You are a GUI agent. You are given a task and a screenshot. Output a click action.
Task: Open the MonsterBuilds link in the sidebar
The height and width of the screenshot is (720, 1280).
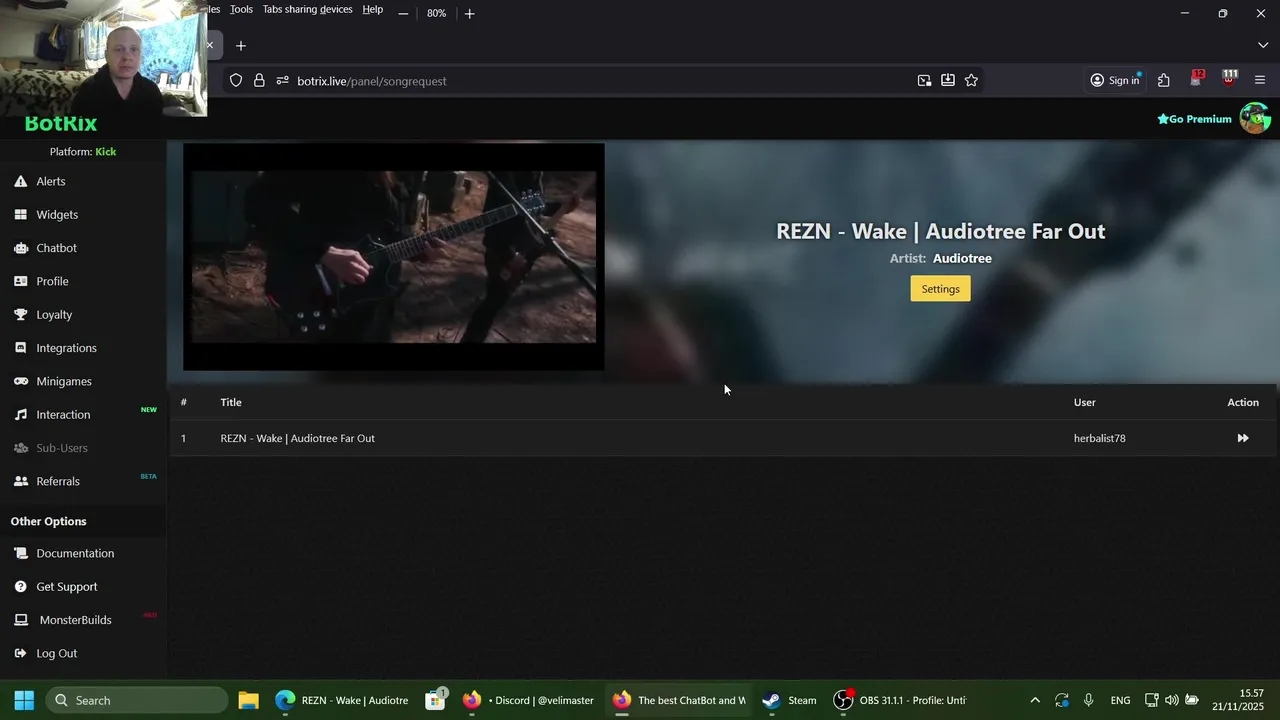[75, 620]
